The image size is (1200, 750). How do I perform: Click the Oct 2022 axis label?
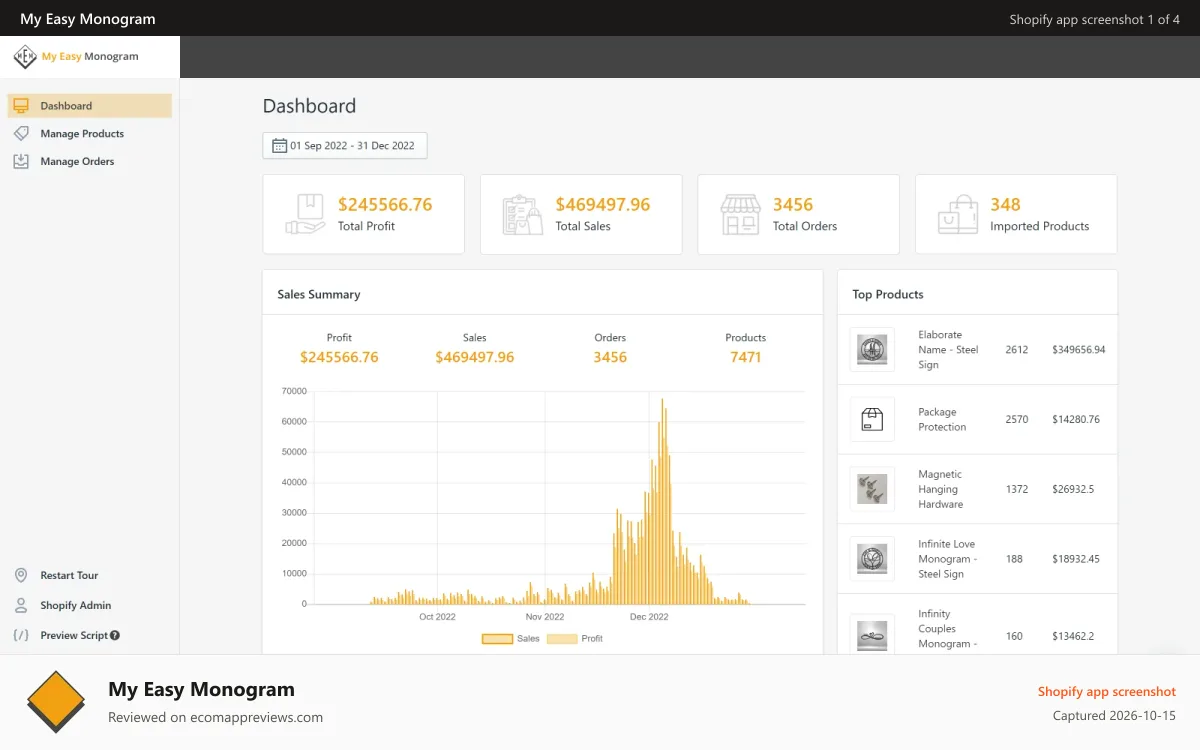coord(438,617)
